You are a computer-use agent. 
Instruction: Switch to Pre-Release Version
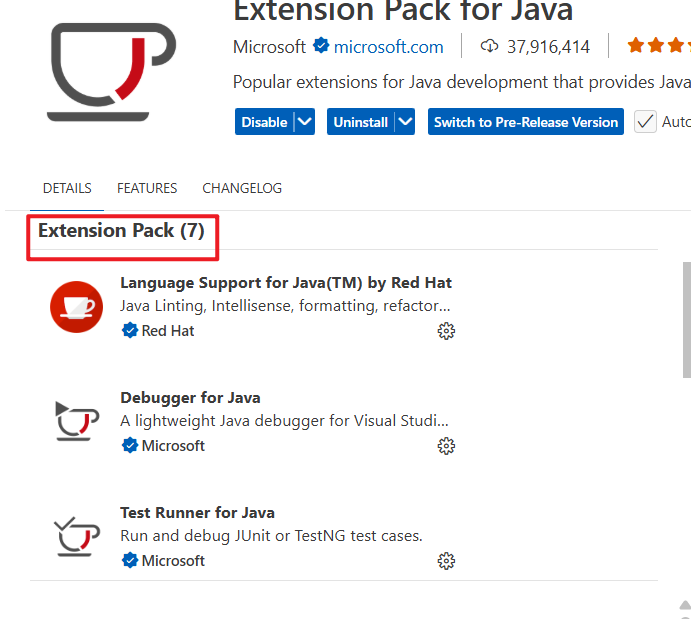(x=526, y=122)
